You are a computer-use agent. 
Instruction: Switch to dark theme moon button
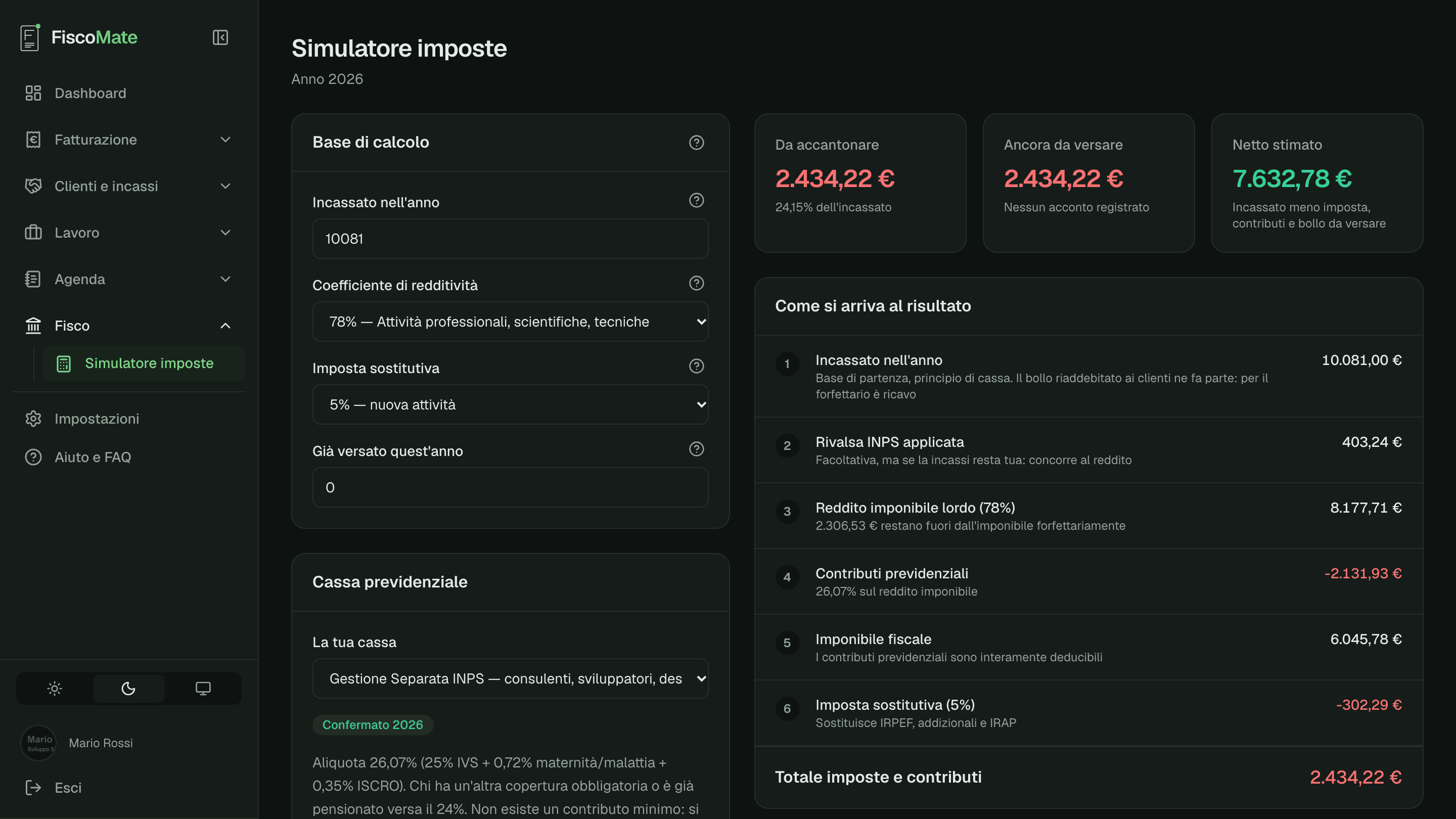128,689
